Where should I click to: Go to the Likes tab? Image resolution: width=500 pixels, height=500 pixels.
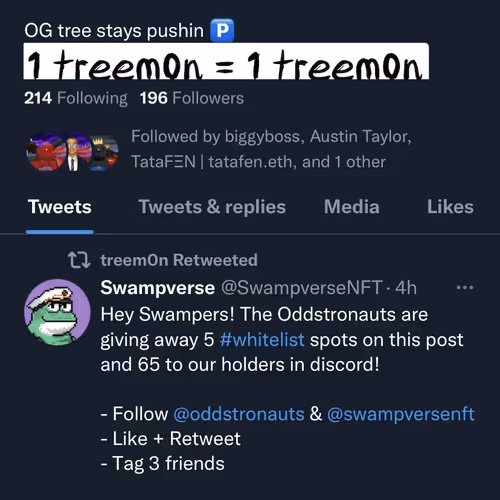pos(450,207)
